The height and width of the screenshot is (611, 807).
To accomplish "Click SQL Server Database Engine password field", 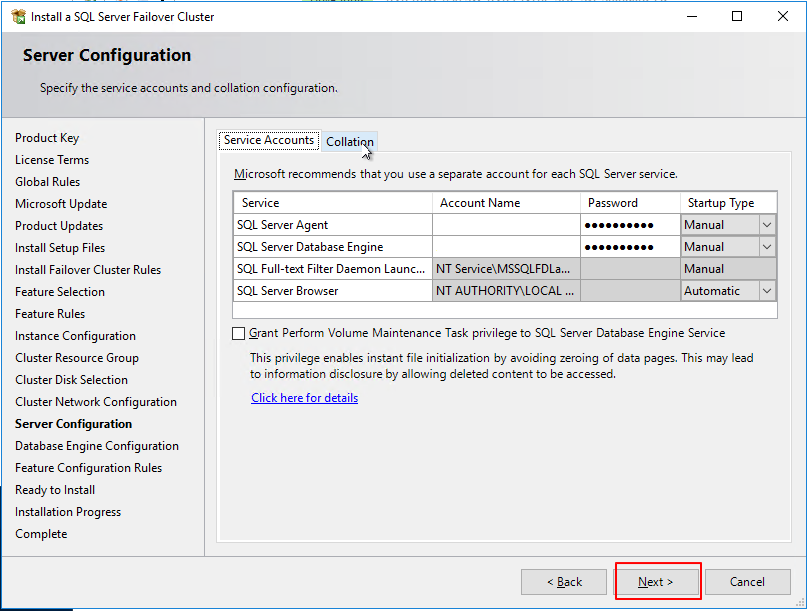I will pyautogui.click(x=630, y=247).
